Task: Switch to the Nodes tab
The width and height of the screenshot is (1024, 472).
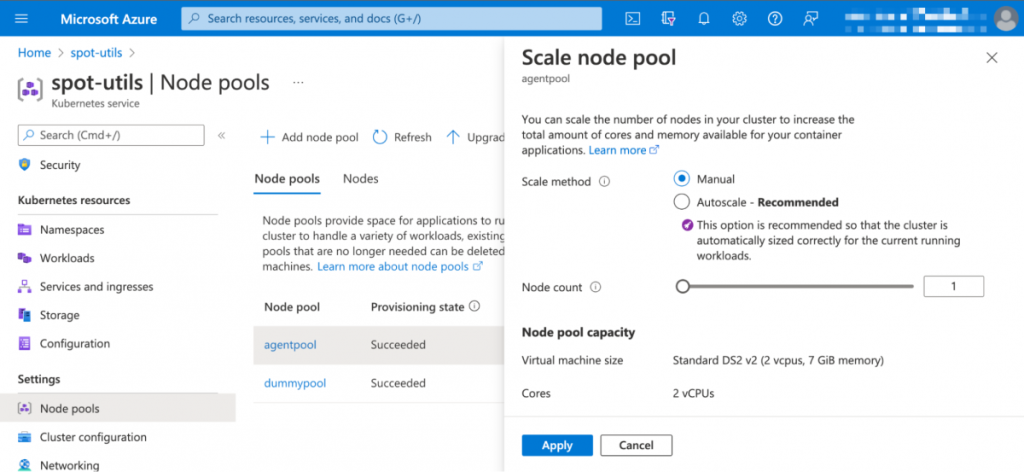Action: pyautogui.click(x=360, y=179)
